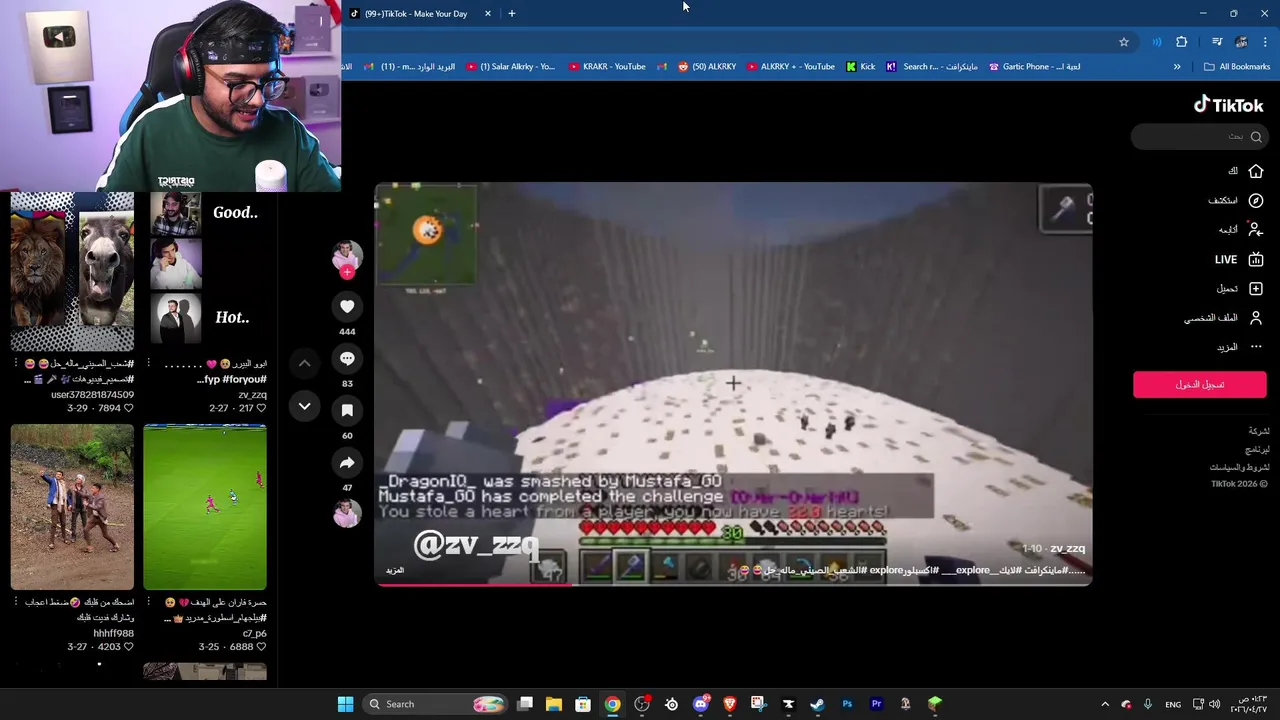Viewport: 1280px width, 720px height.
Task: Open Photoshop from the taskbar
Action: click(847, 704)
